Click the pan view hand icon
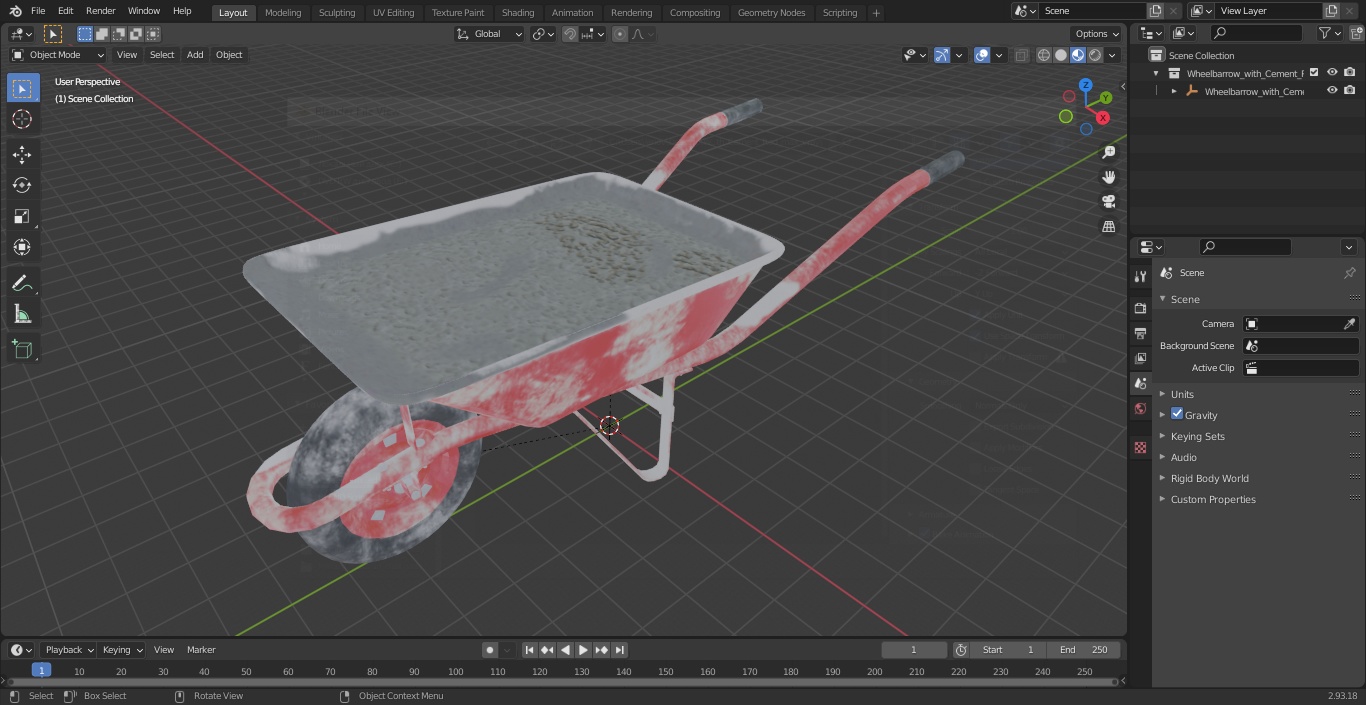 [x=1108, y=177]
